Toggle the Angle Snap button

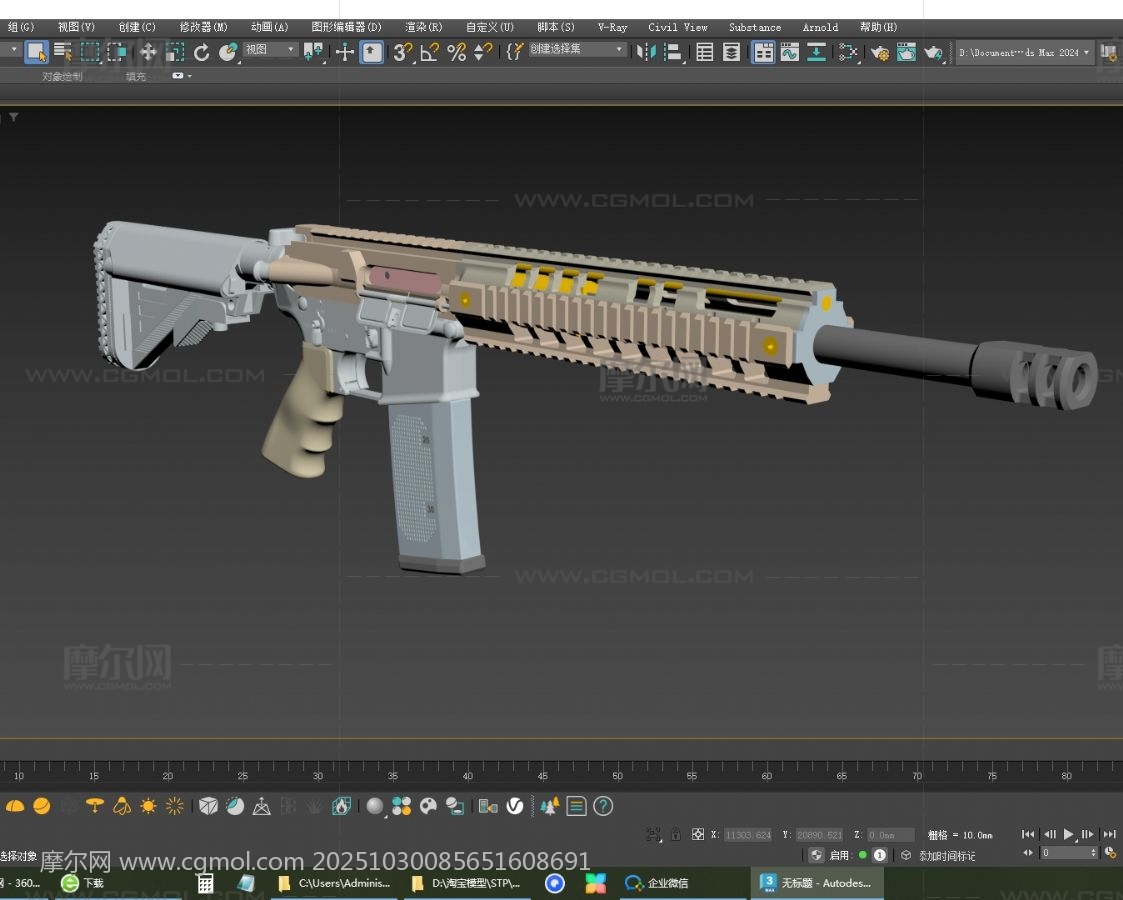(429, 52)
